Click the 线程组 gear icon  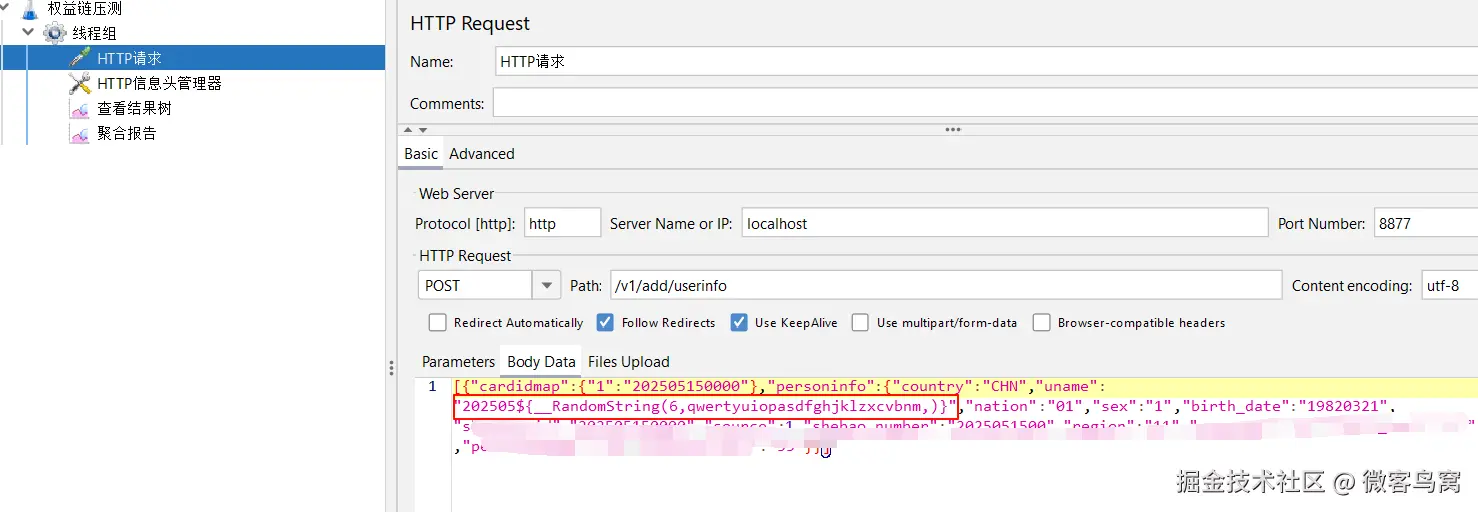point(55,33)
